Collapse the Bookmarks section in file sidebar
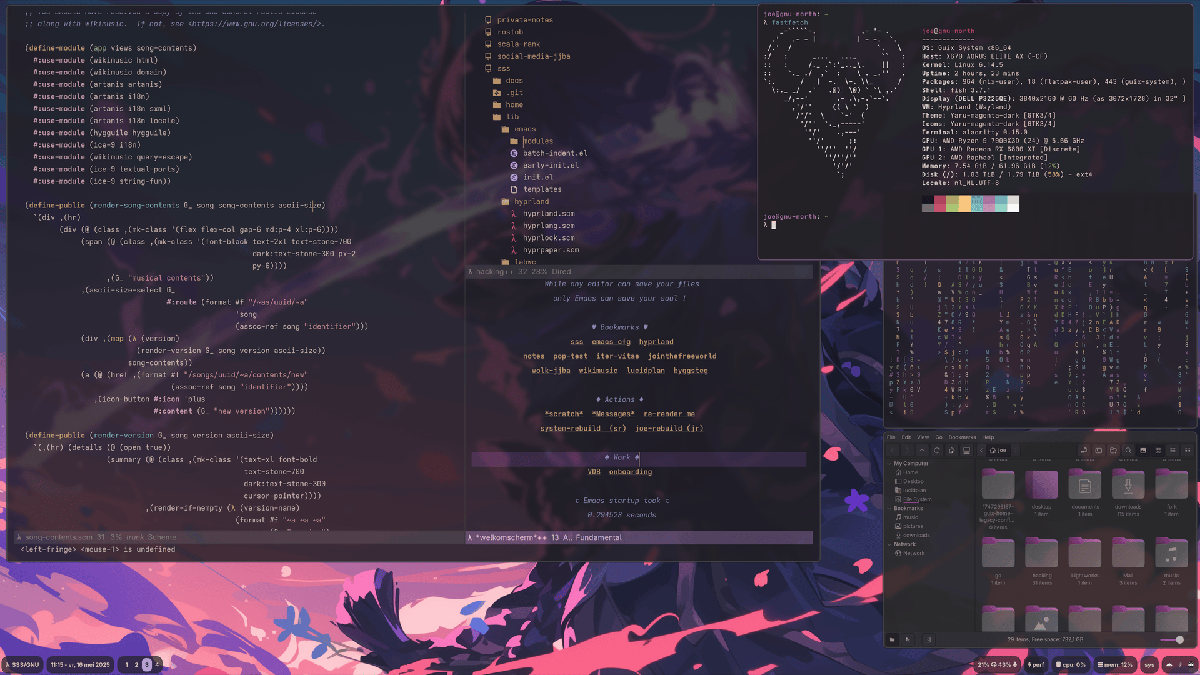Viewport: 1200px width, 675px height. click(x=889, y=508)
